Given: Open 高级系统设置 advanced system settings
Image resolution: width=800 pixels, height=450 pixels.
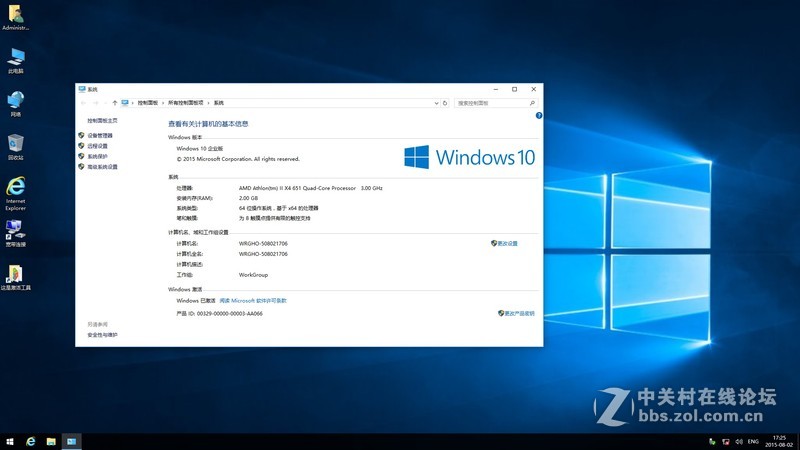Looking at the screenshot, I should (103, 167).
